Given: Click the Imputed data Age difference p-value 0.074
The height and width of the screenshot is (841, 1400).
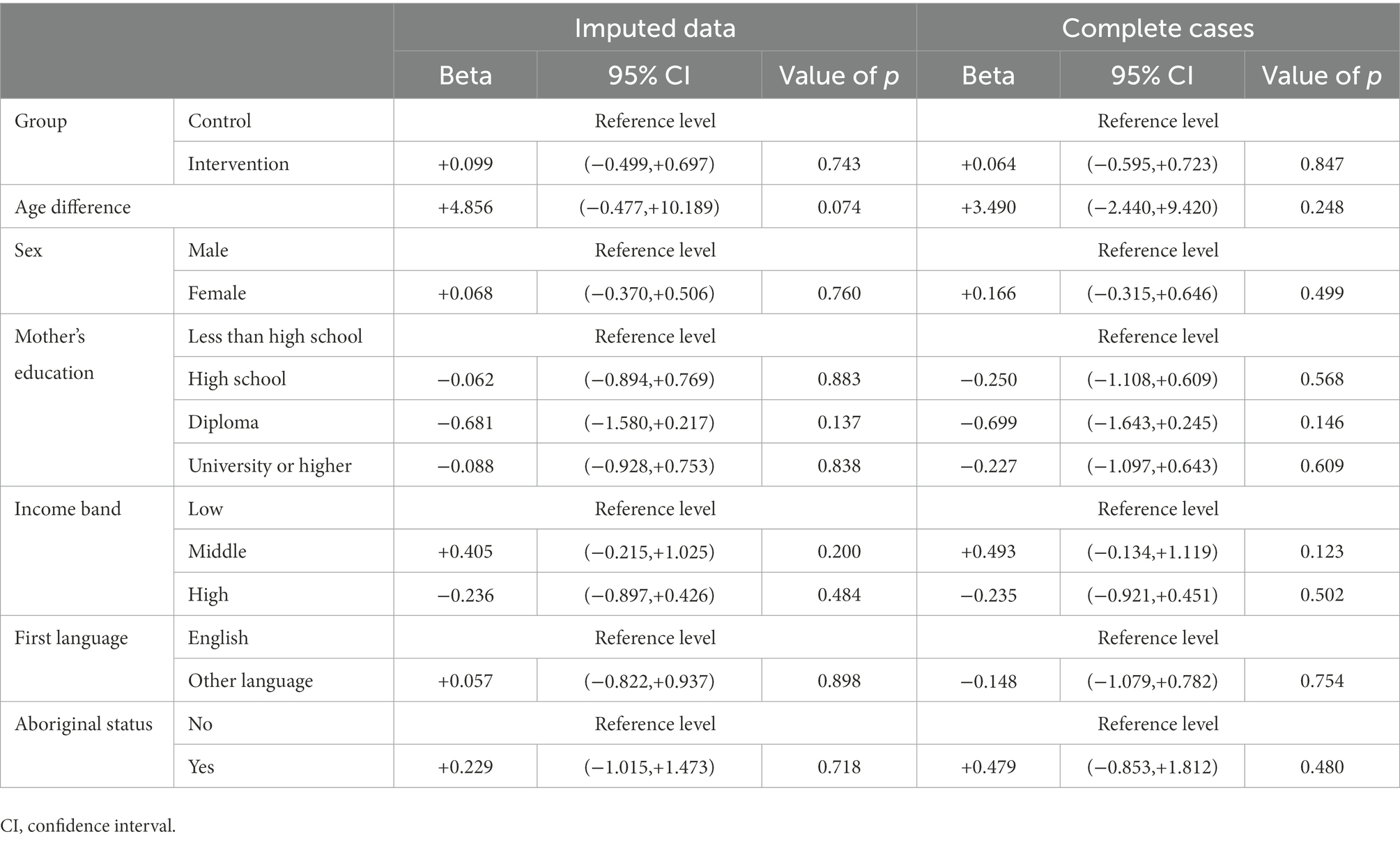Looking at the screenshot, I should point(839,207).
